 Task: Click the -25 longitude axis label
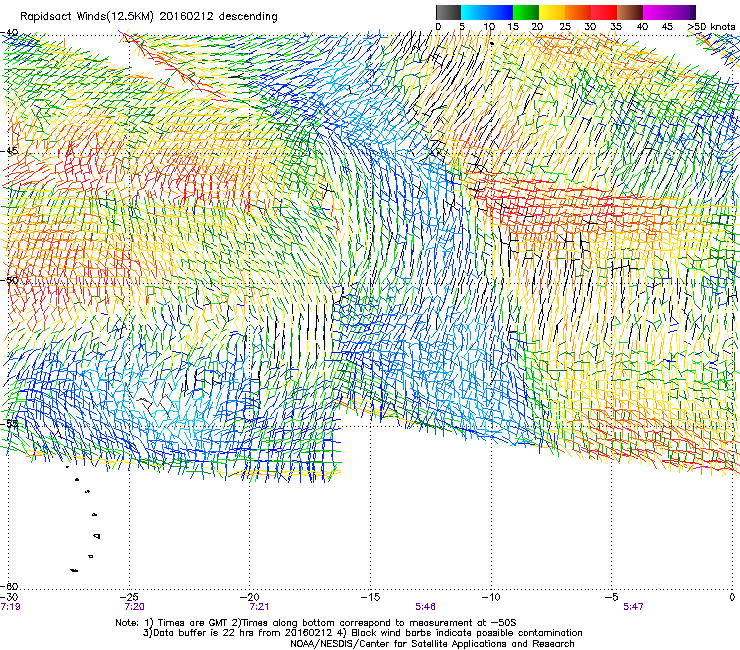[x=129, y=597]
